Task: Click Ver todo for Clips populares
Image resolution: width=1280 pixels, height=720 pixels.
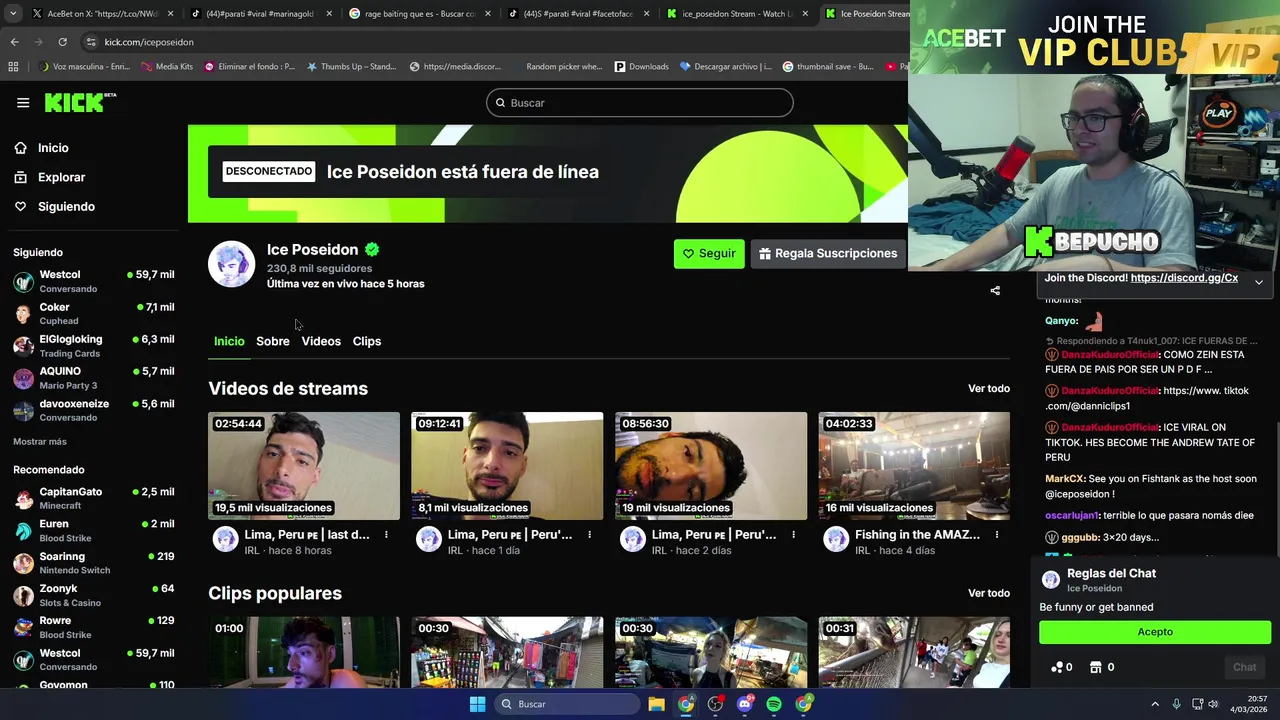Action: pyautogui.click(x=989, y=593)
